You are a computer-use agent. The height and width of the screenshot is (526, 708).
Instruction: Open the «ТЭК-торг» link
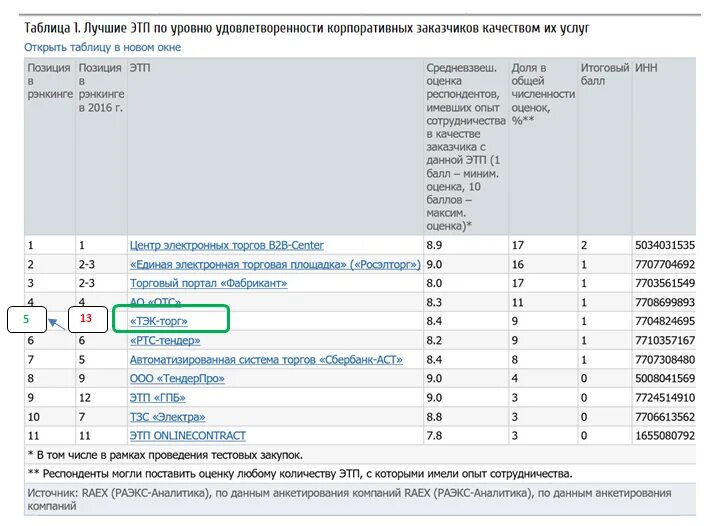tap(158, 321)
